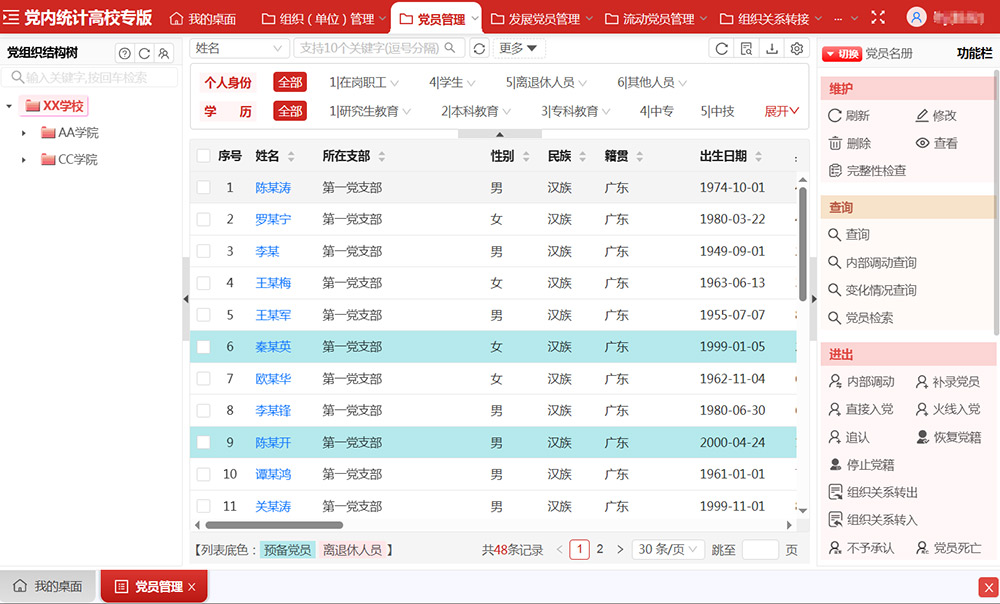Switch to the 我的桌面 top tab
This screenshot has width=1000, height=604.
tap(203, 18)
